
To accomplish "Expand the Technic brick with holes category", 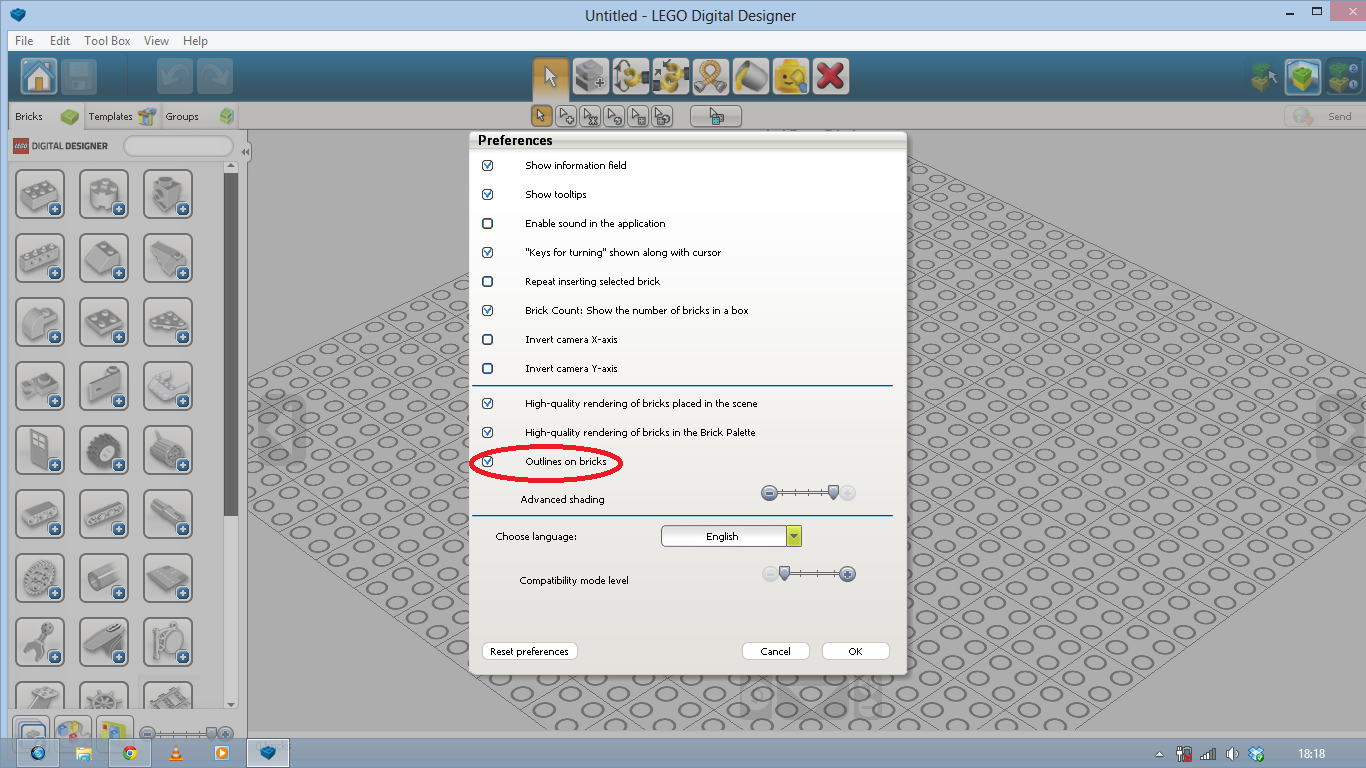I will point(40,258).
